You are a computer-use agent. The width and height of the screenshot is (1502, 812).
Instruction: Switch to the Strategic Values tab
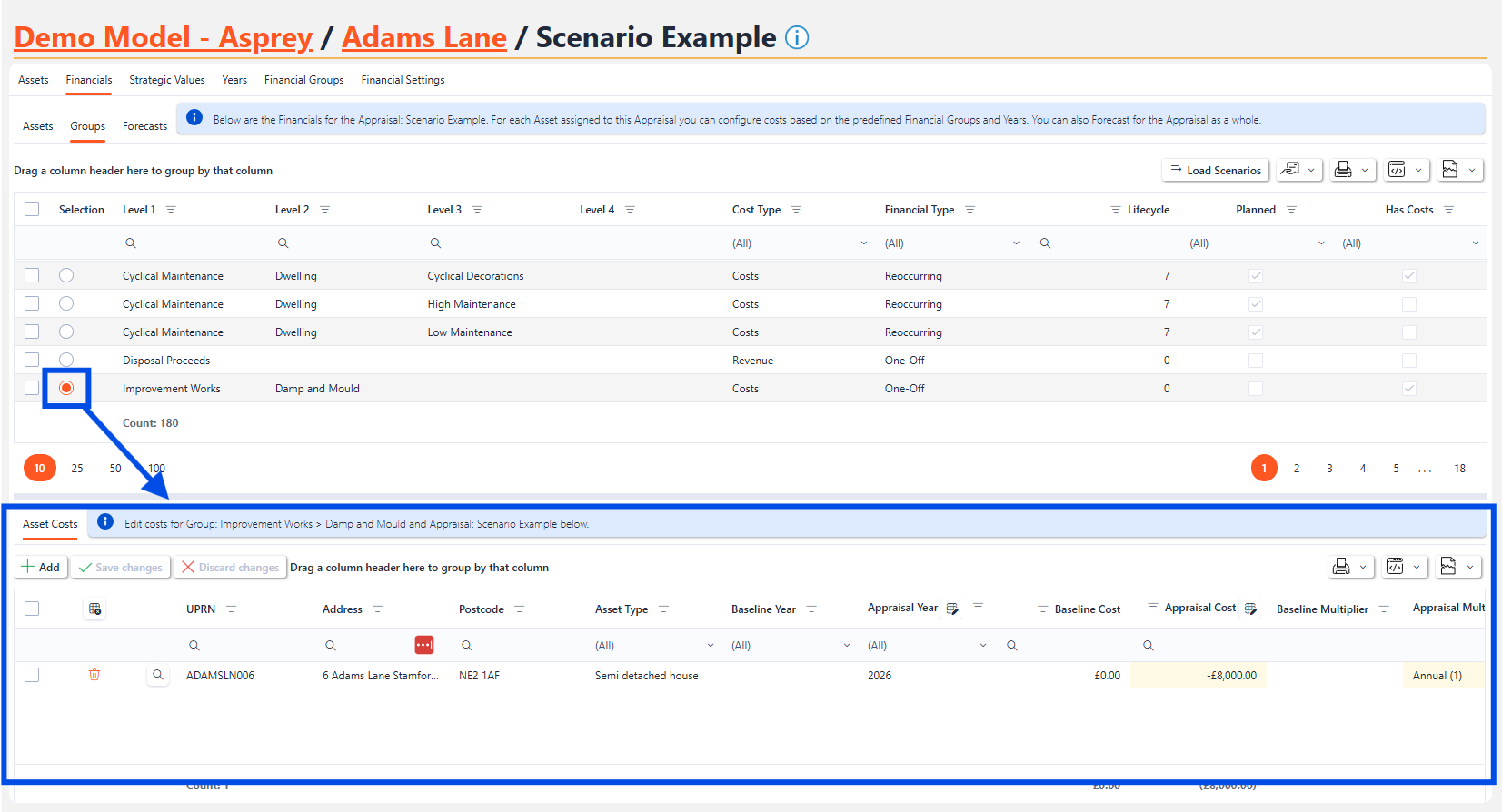(x=167, y=80)
